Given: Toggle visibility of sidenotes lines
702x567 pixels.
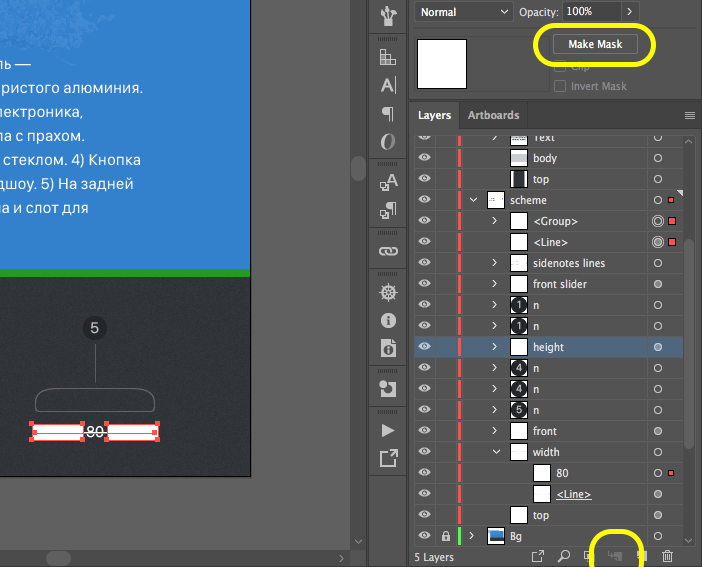Looking at the screenshot, I should [x=424, y=262].
